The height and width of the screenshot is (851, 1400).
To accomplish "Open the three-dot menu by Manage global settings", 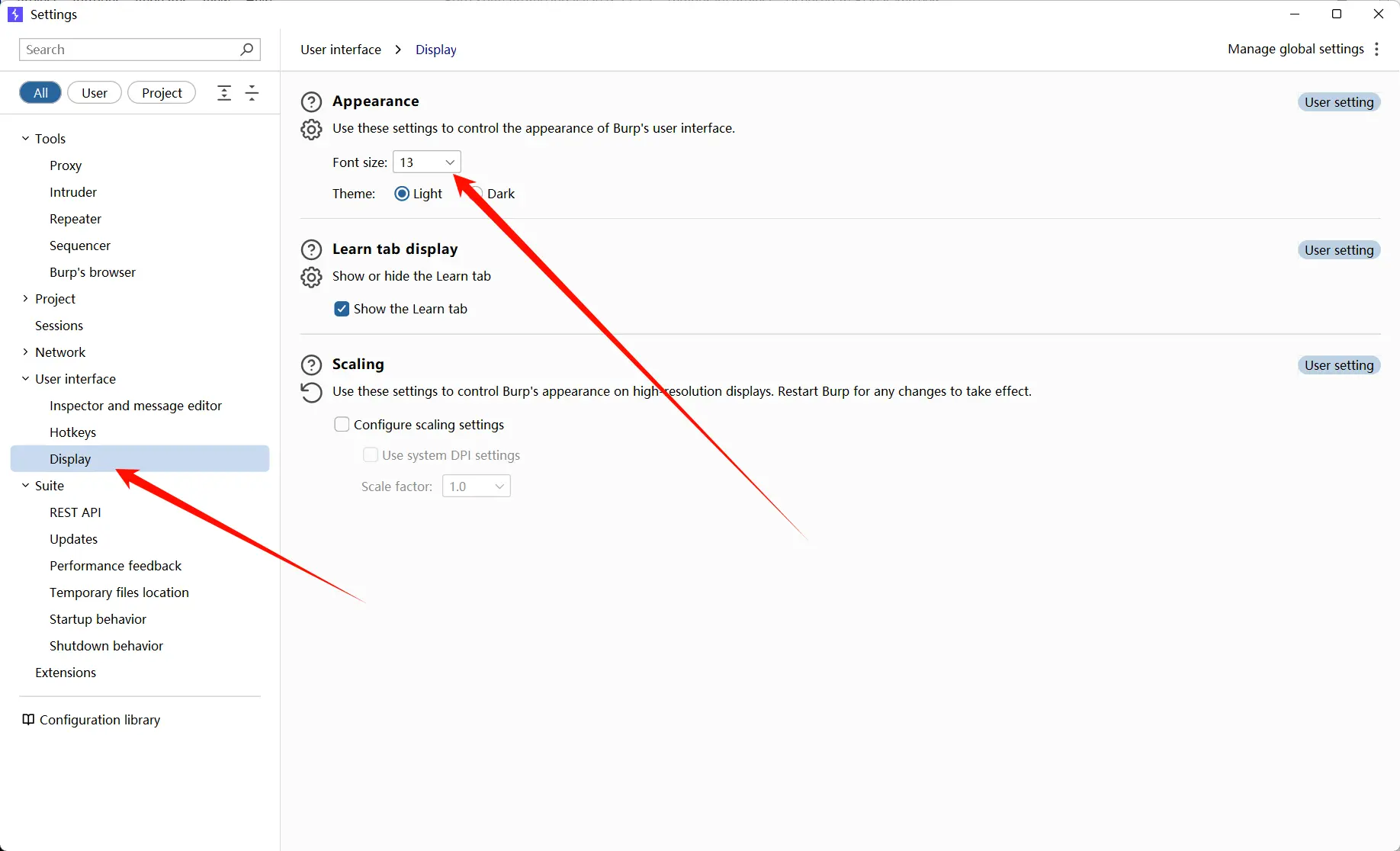I will pyautogui.click(x=1376, y=50).
